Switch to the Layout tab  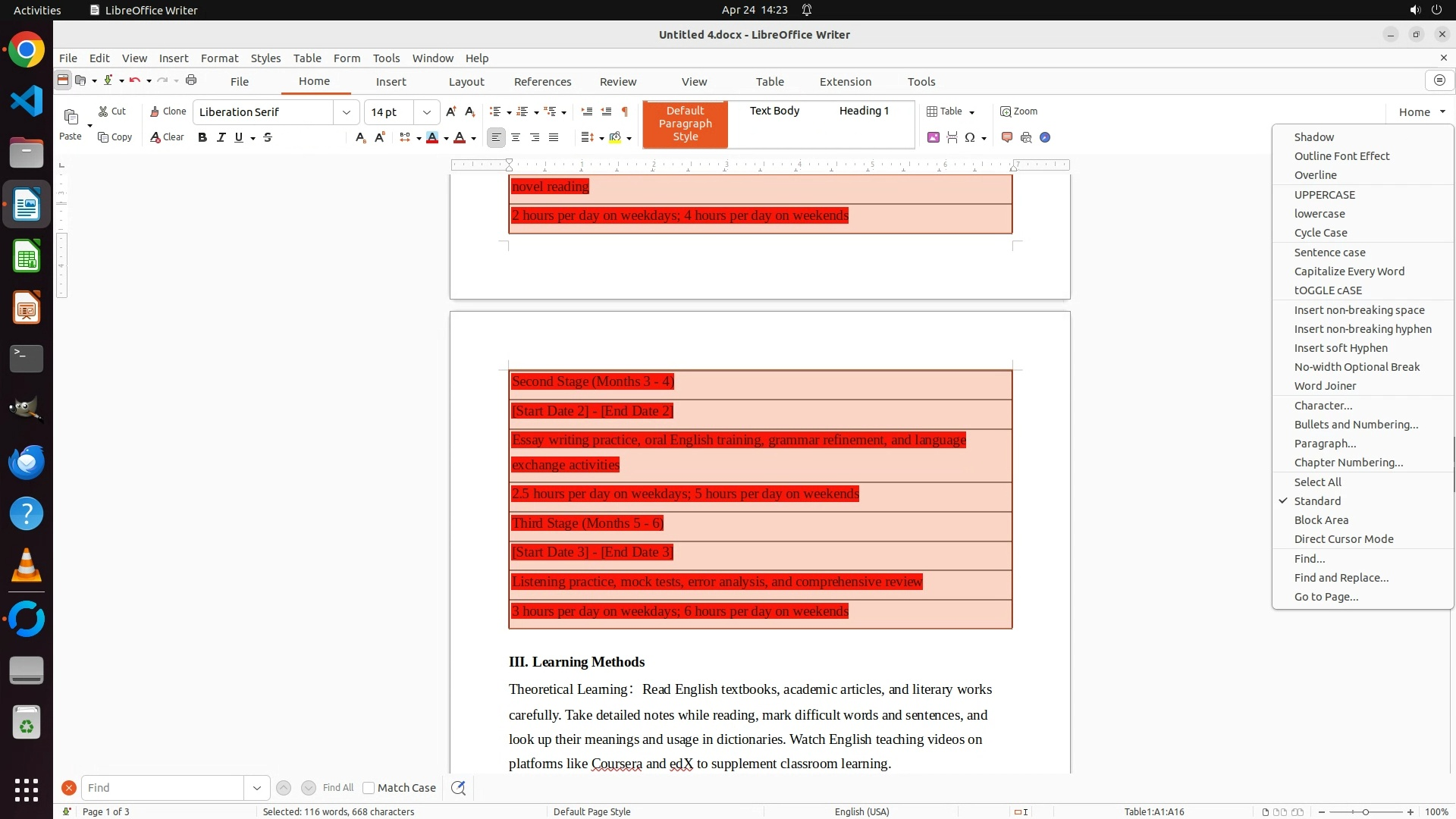(x=466, y=82)
